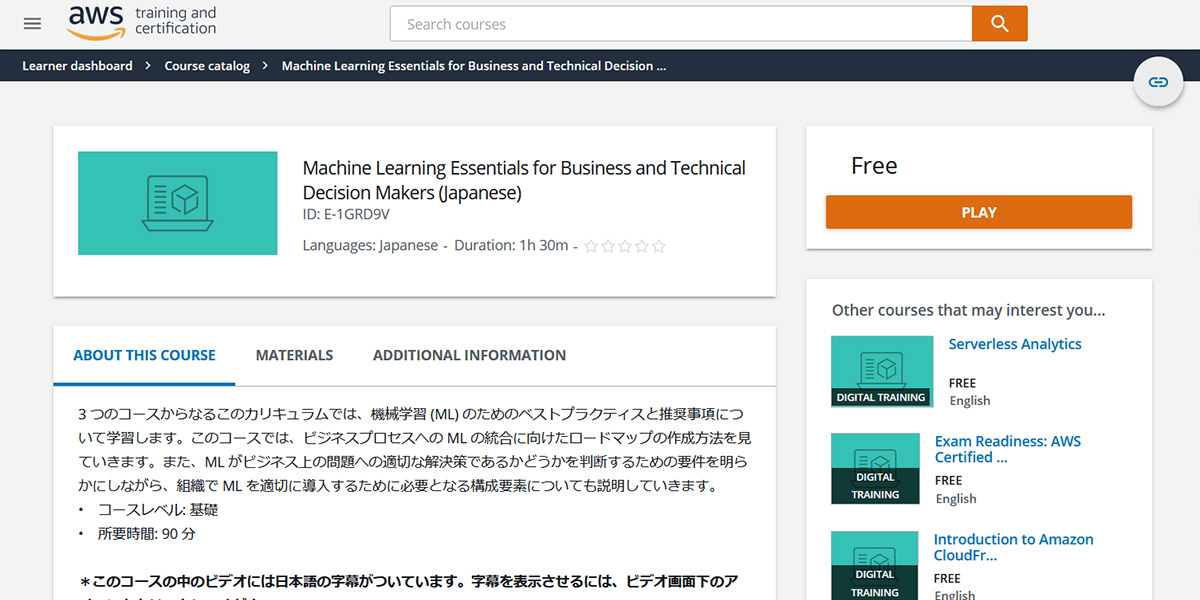Open Introduction to Amazon CloudFr... link
This screenshot has height=600, width=1200.
click(x=1013, y=547)
